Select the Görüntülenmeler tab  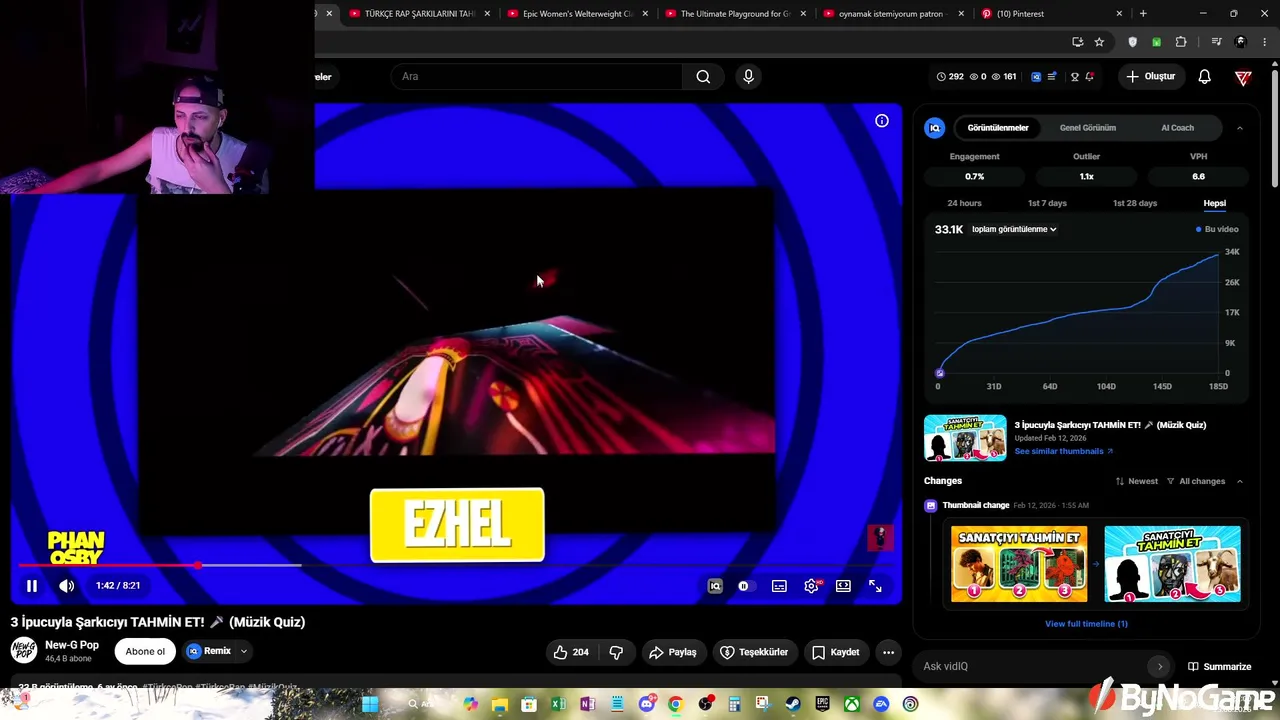click(x=998, y=128)
